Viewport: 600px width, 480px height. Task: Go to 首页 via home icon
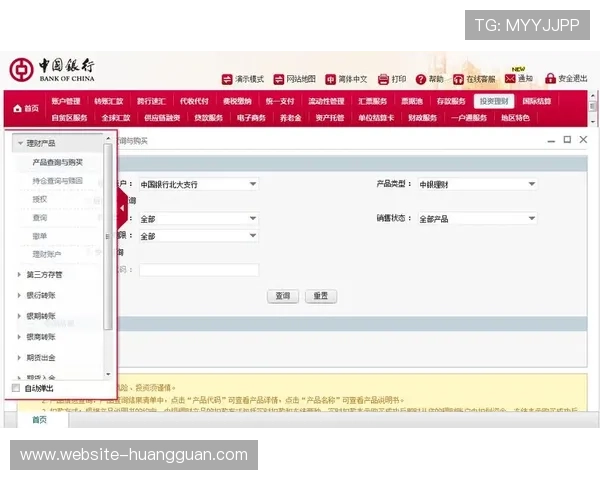click(17, 109)
